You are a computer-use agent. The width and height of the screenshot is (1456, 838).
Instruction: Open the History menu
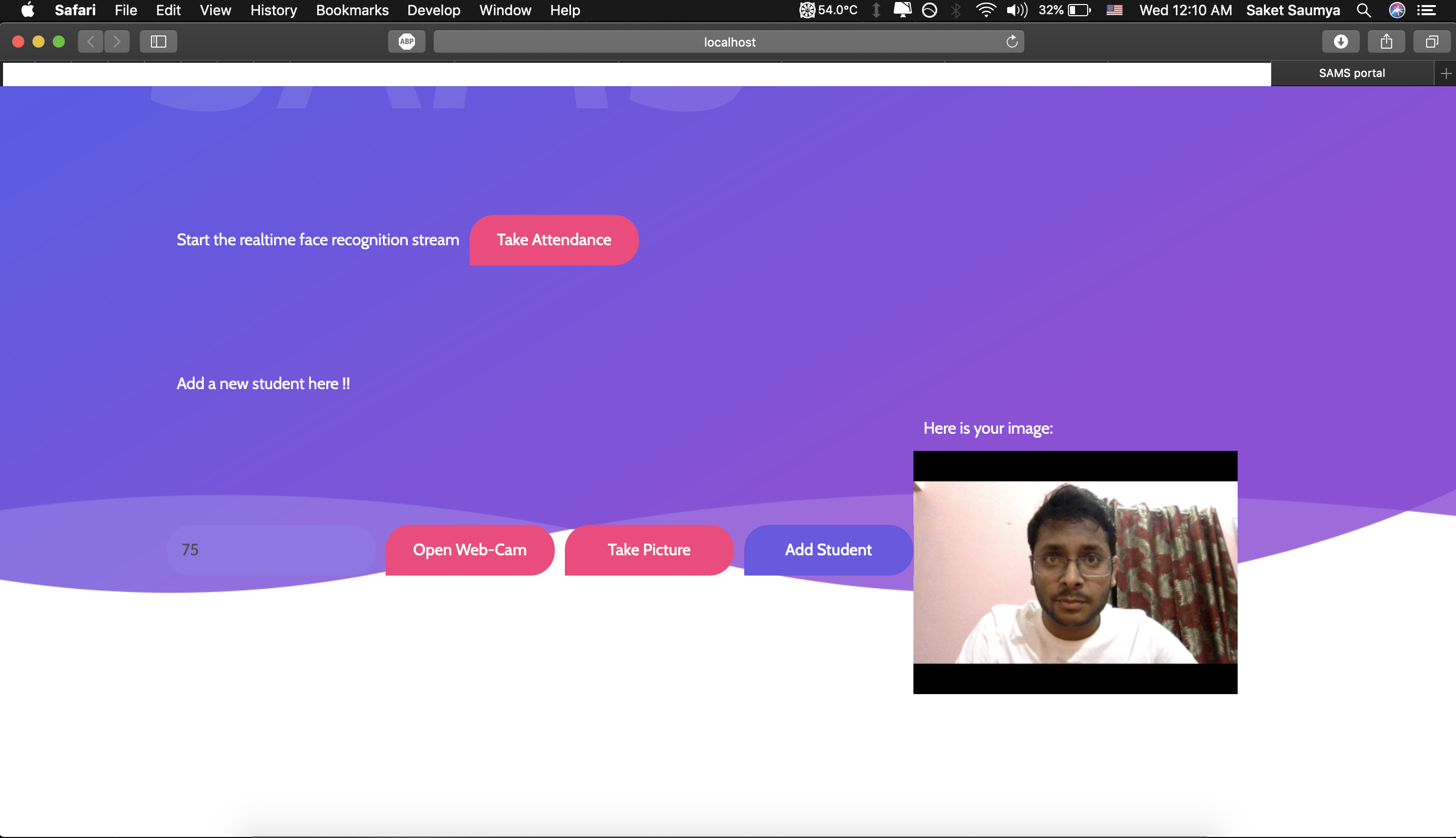pos(274,10)
